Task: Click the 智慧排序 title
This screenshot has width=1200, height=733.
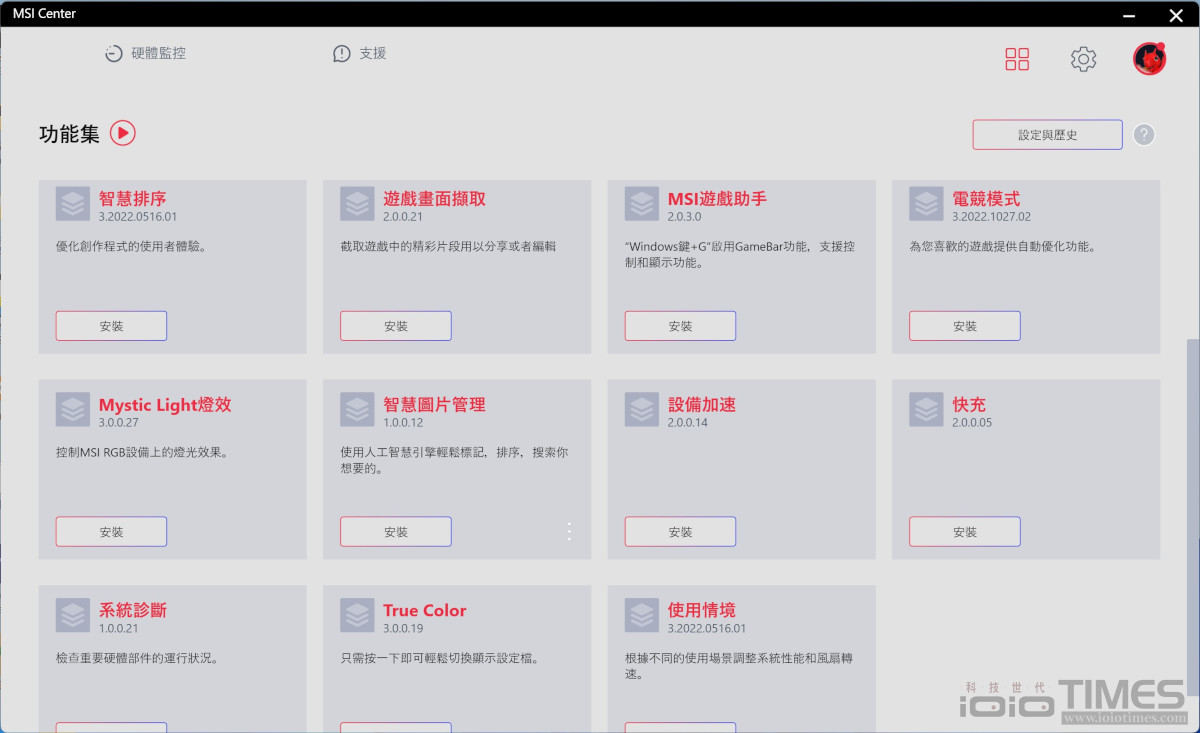Action: (132, 199)
